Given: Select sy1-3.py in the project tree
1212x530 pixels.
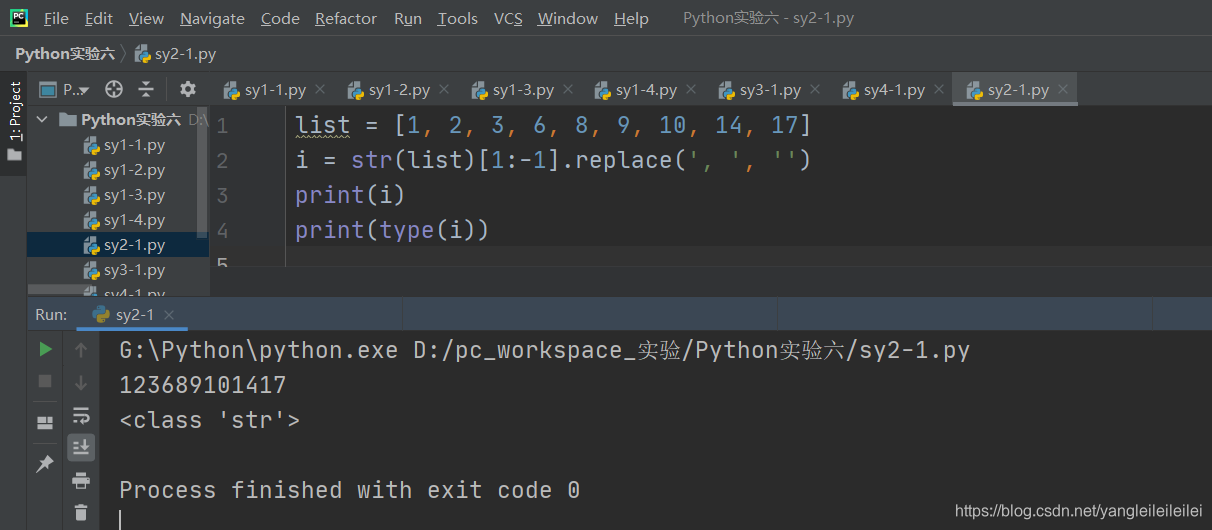Looking at the screenshot, I should coord(125,195).
